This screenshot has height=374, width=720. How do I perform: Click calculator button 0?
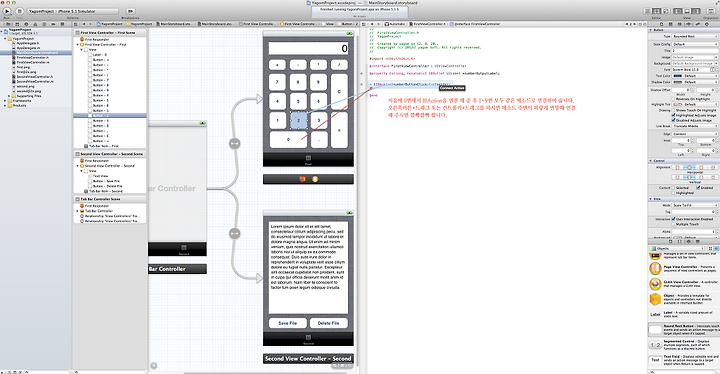point(288,139)
